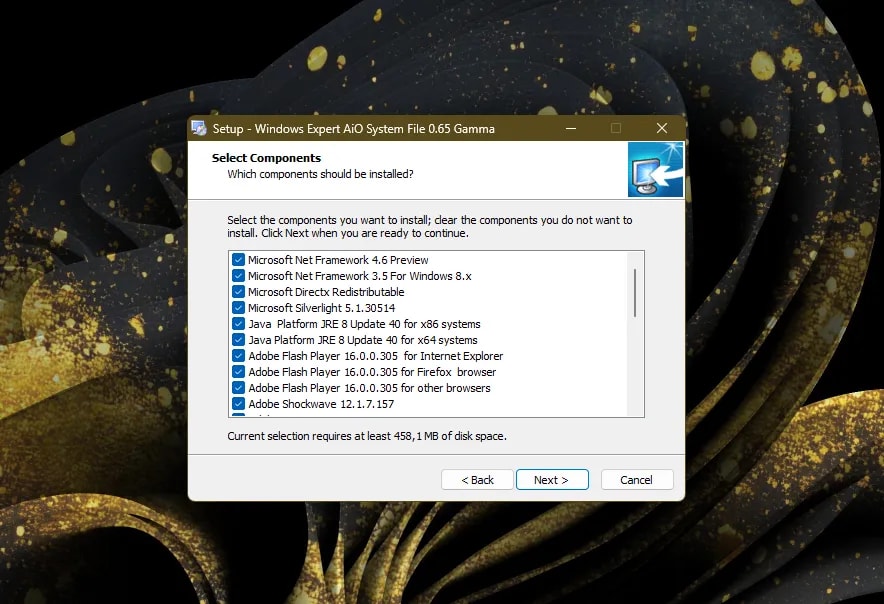Image resolution: width=884 pixels, height=604 pixels.
Task: Cancel the setup wizard
Action: pos(637,480)
